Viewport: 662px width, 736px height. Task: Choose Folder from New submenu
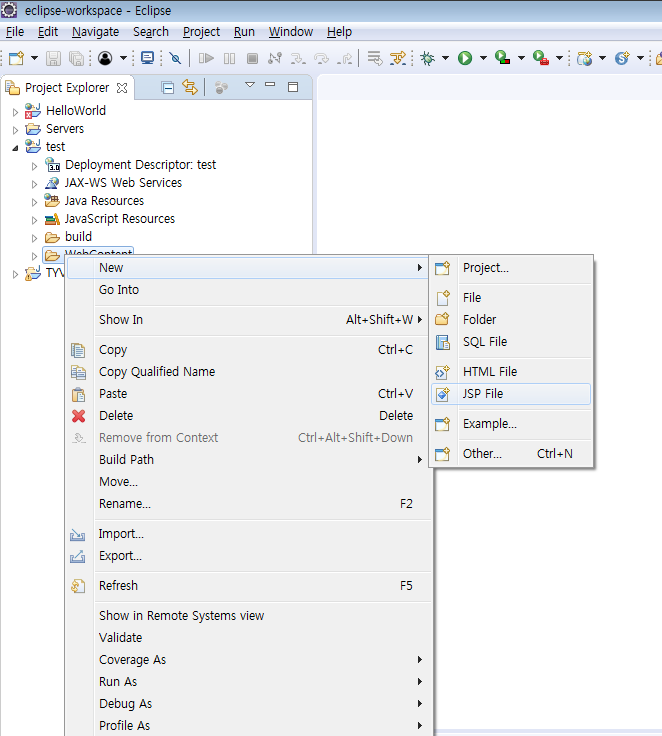point(511,320)
